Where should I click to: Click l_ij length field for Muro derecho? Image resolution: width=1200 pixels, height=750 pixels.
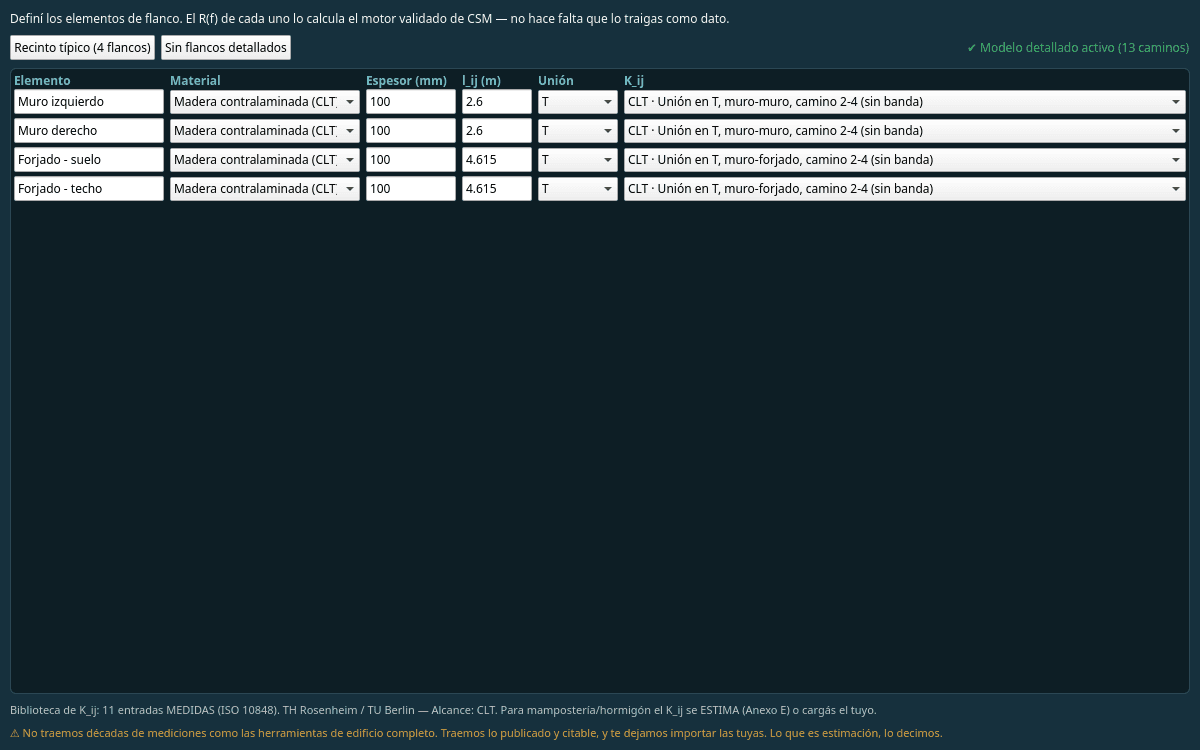point(497,130)
